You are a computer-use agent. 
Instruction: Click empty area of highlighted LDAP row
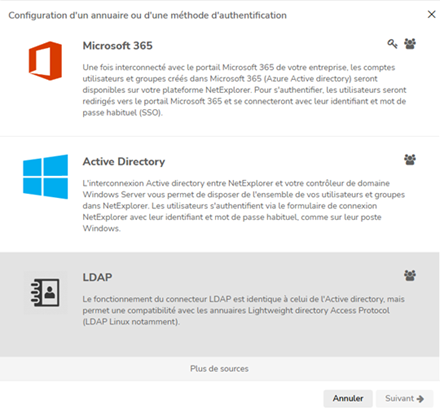[233, 342]
